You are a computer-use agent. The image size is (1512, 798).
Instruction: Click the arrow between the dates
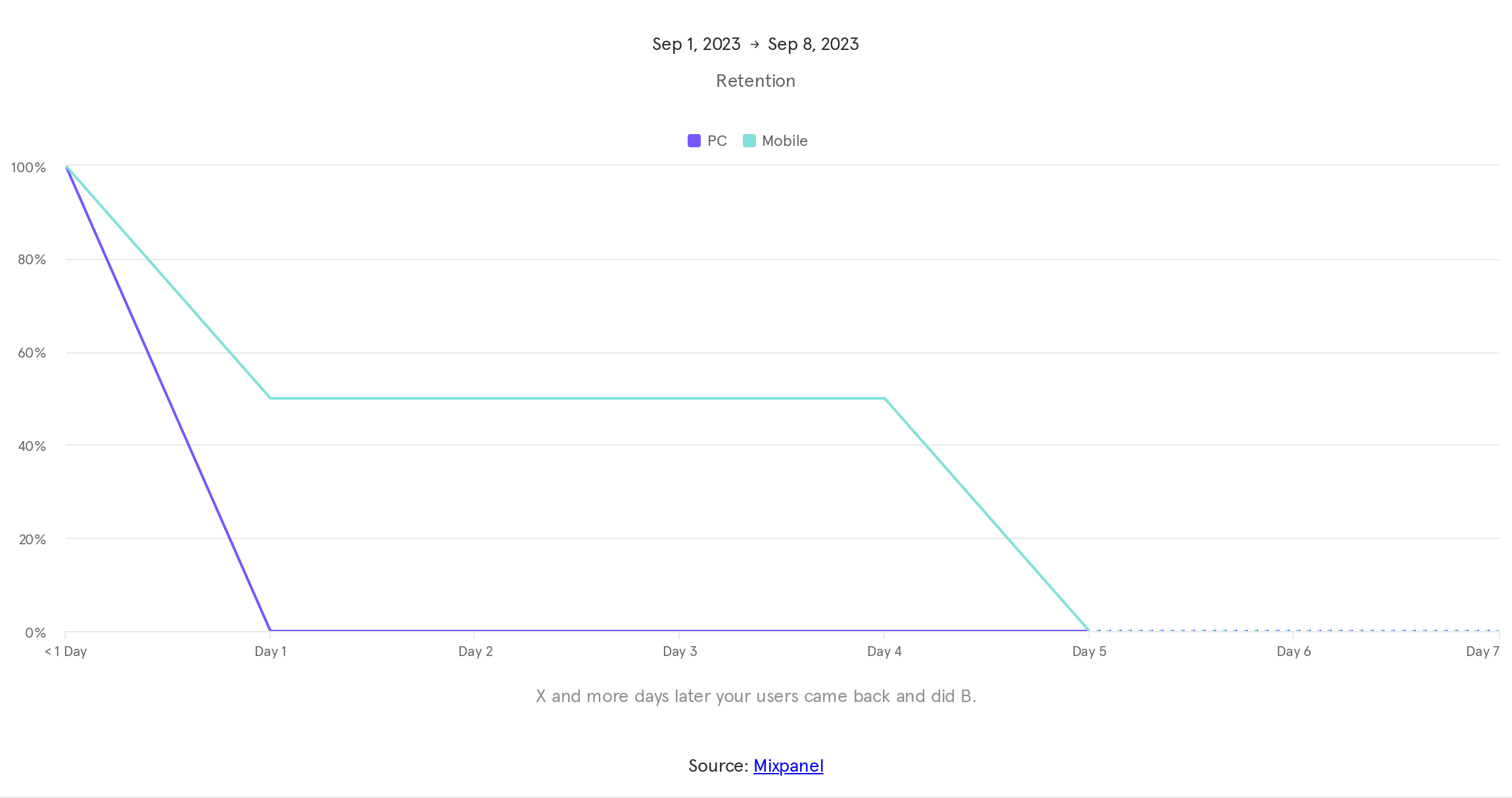click(755, 44)
